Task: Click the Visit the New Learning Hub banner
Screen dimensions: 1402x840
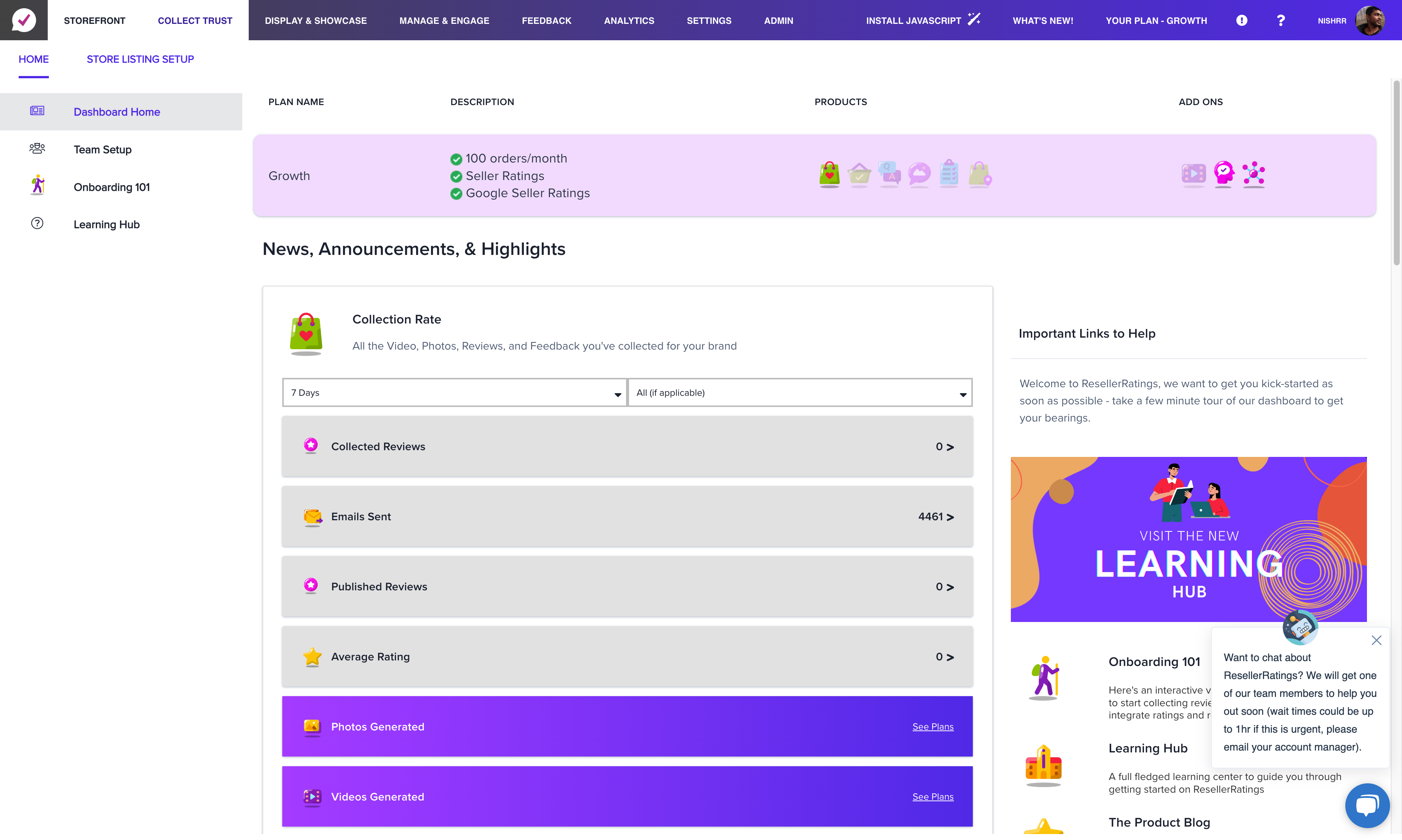Action: coord(1188,539)
